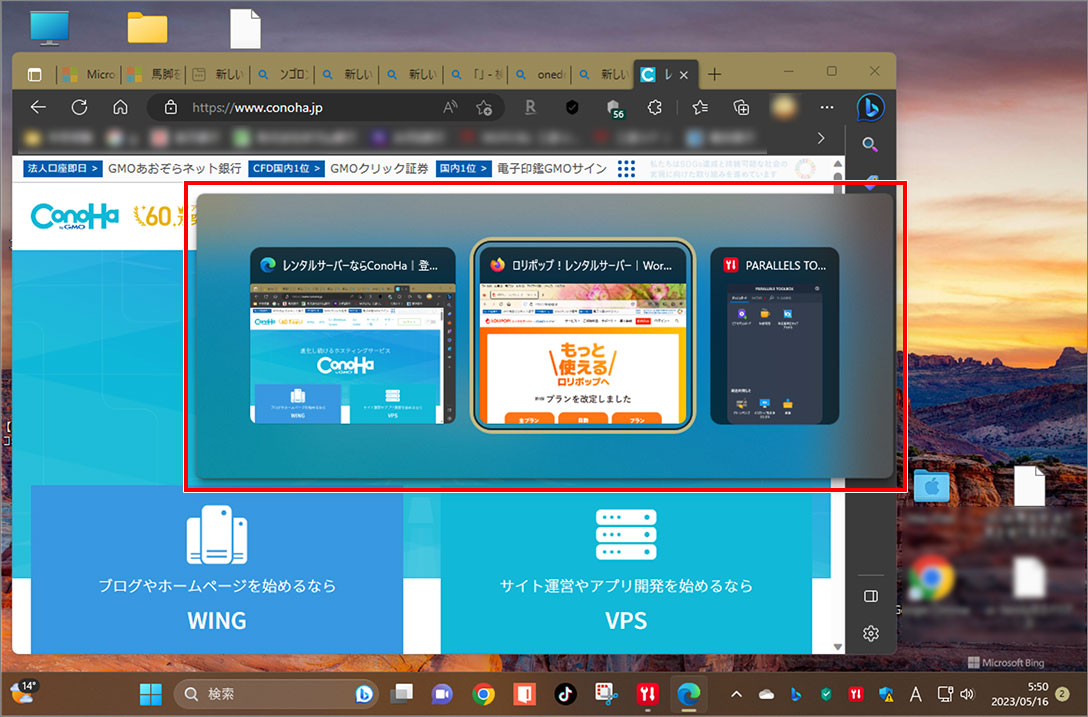Open the clock showing 5:50

tap(1019, 693)
